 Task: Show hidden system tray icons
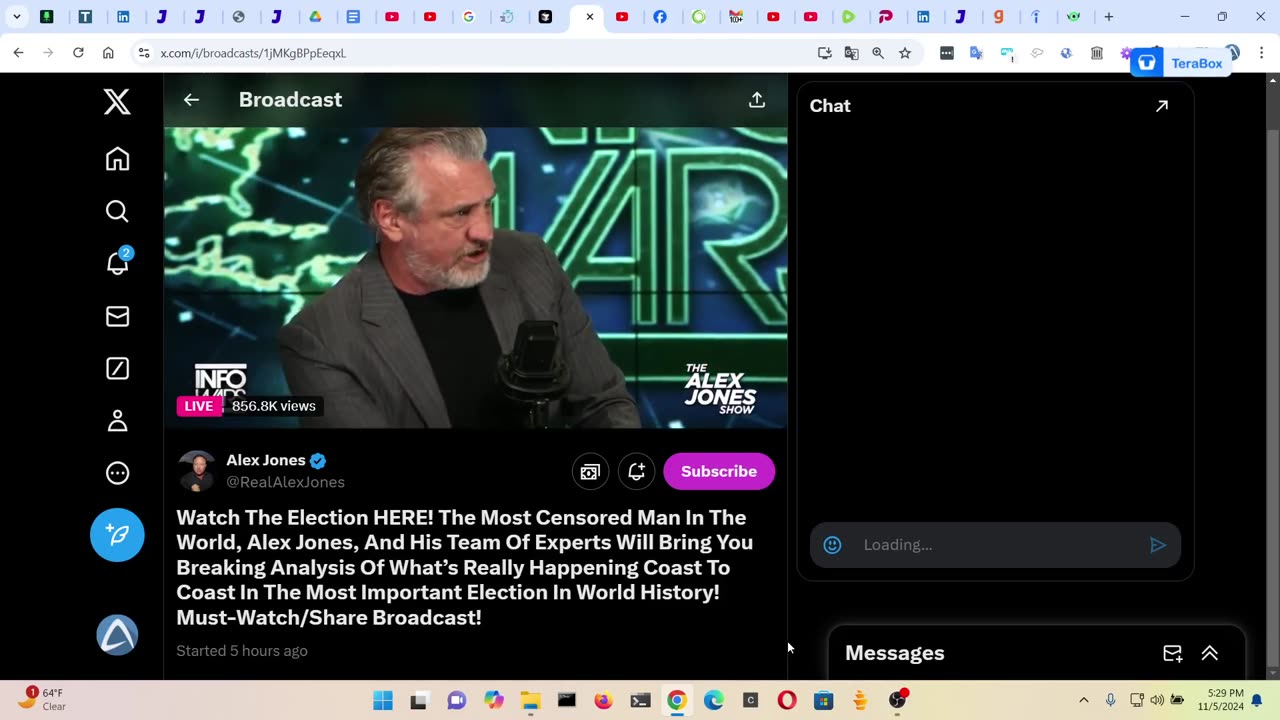coord(1083,700)
